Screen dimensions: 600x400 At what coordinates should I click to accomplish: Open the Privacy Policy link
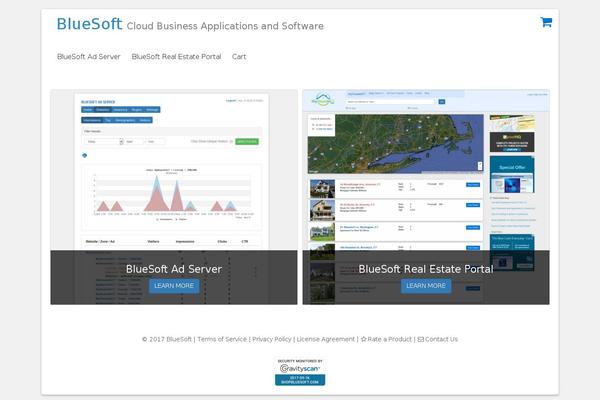[272, 339]
